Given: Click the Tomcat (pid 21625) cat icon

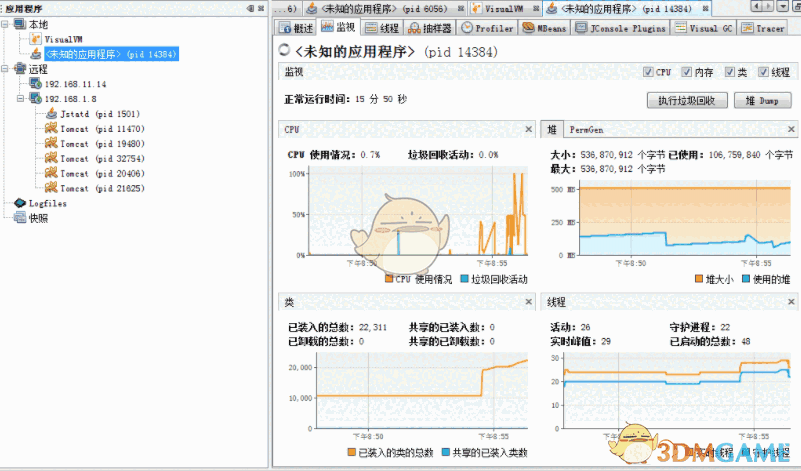Looking at the screenshot, I should 51,187.
